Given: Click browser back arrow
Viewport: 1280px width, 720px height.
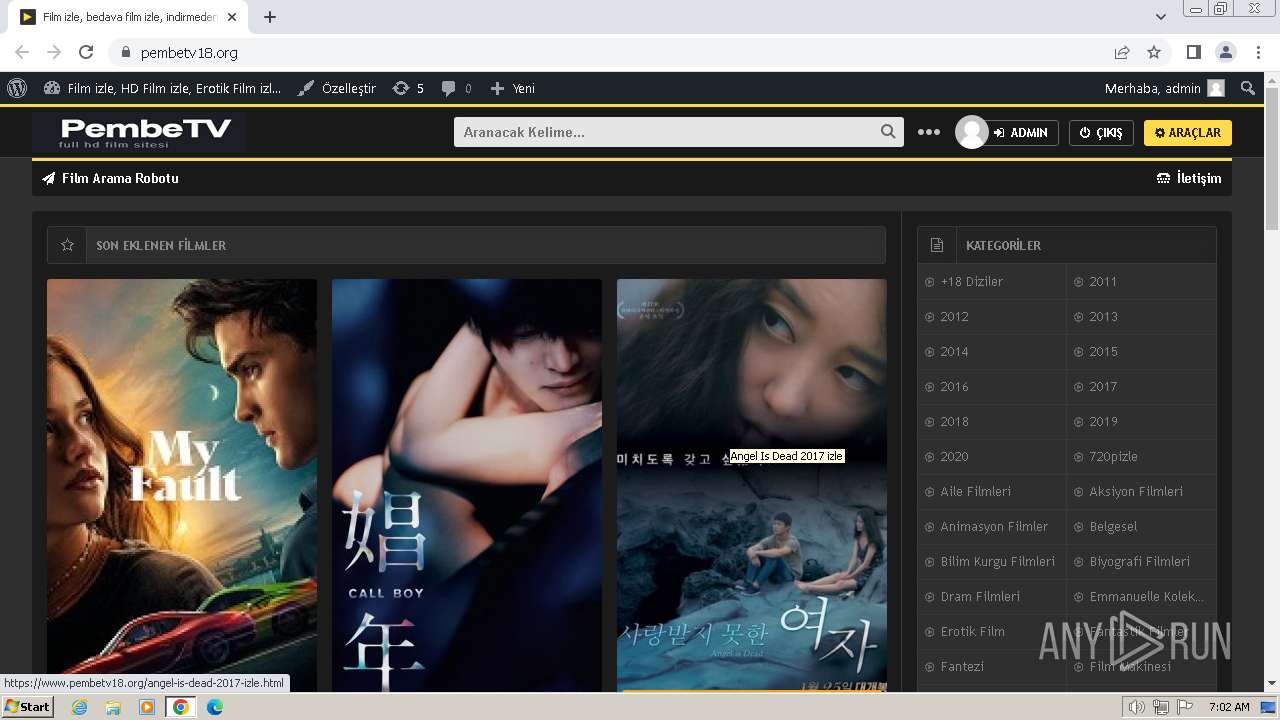Looking at the screenshot, I should (x=22, y=52).
